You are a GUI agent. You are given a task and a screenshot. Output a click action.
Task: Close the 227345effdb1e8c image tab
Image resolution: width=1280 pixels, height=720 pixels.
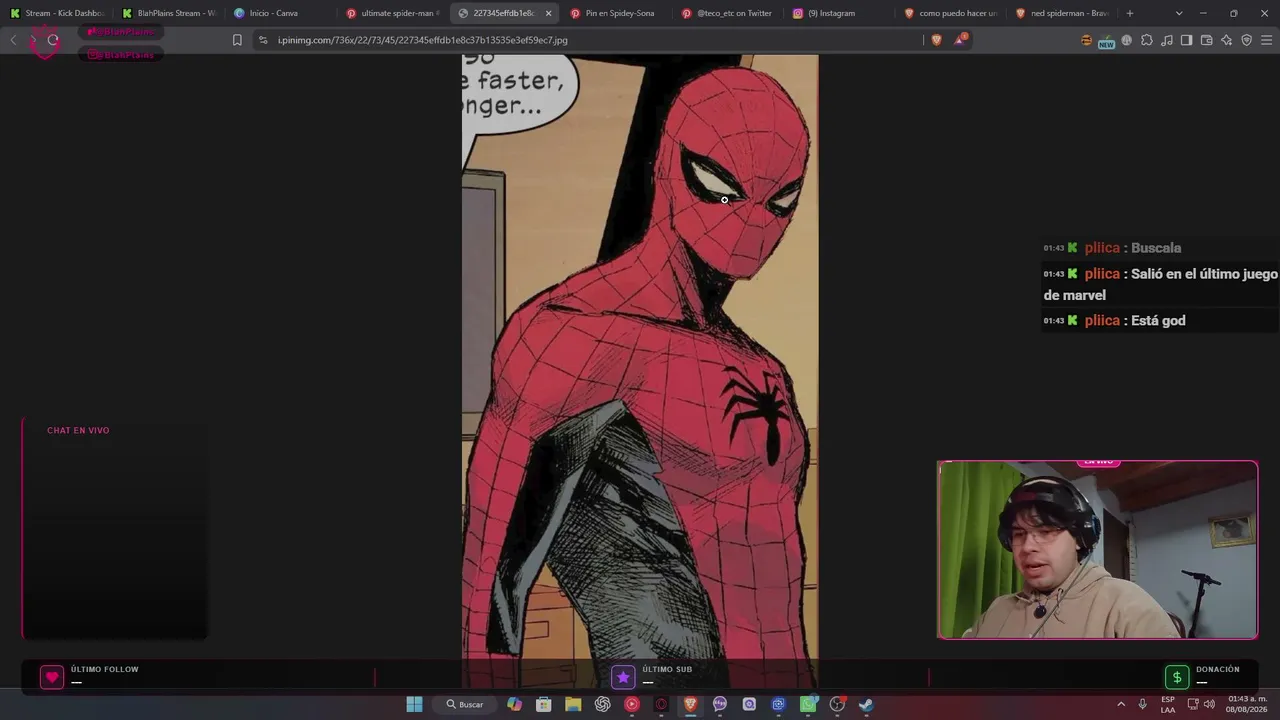click(x=548, y=13)
